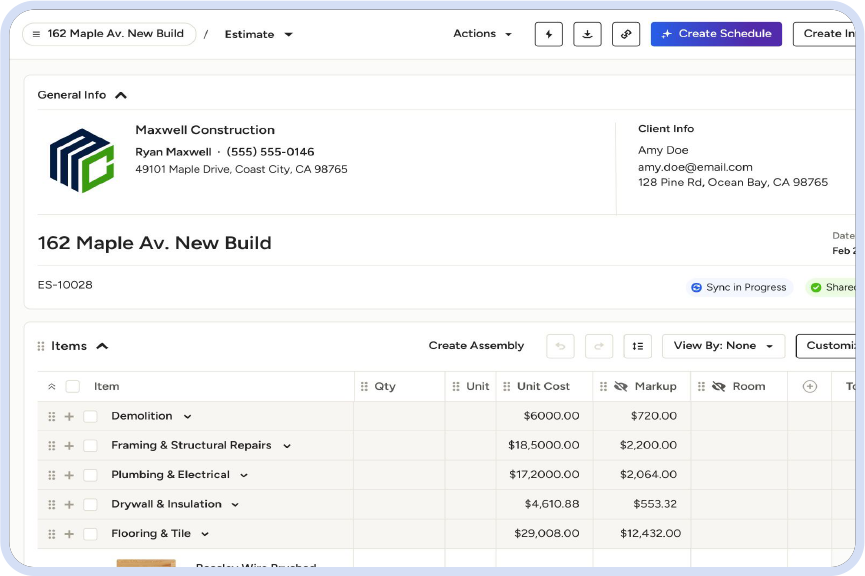Click the redo arrow in Items toolbar
865x576 pixels.
(x=599, y=346)
